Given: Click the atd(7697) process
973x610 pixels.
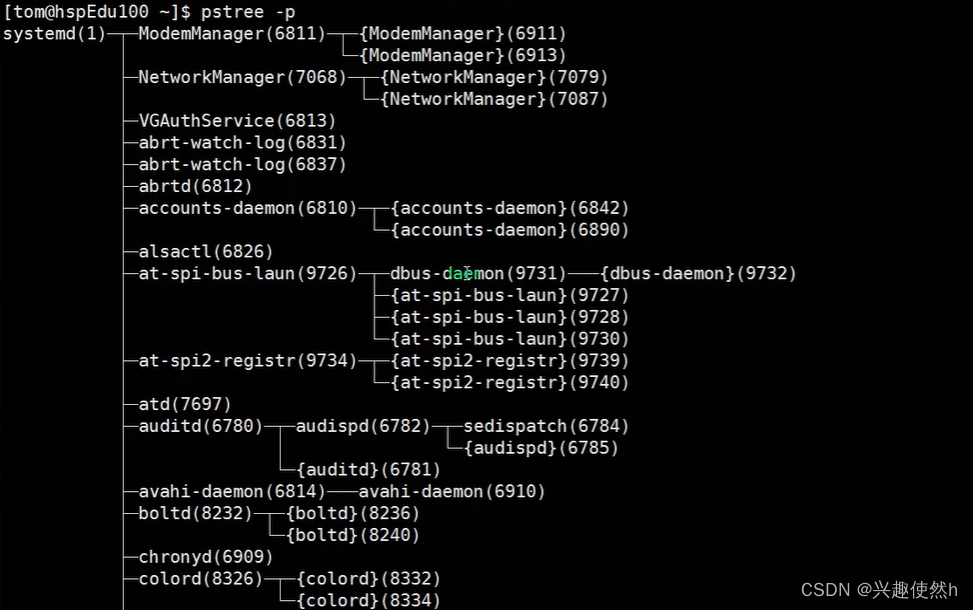Looking at the screenshot, I should coord(185,405).
